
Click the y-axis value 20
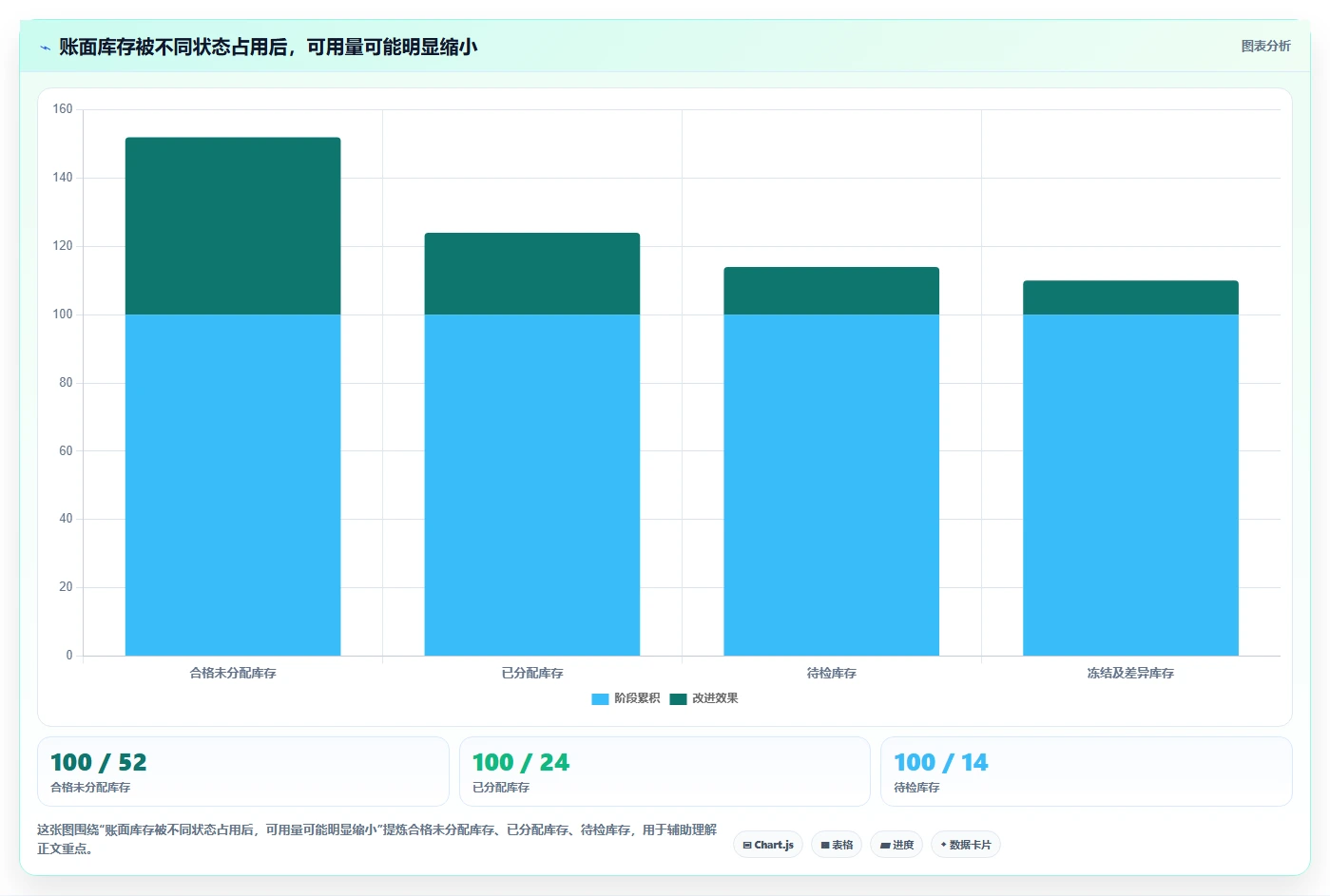66,587
